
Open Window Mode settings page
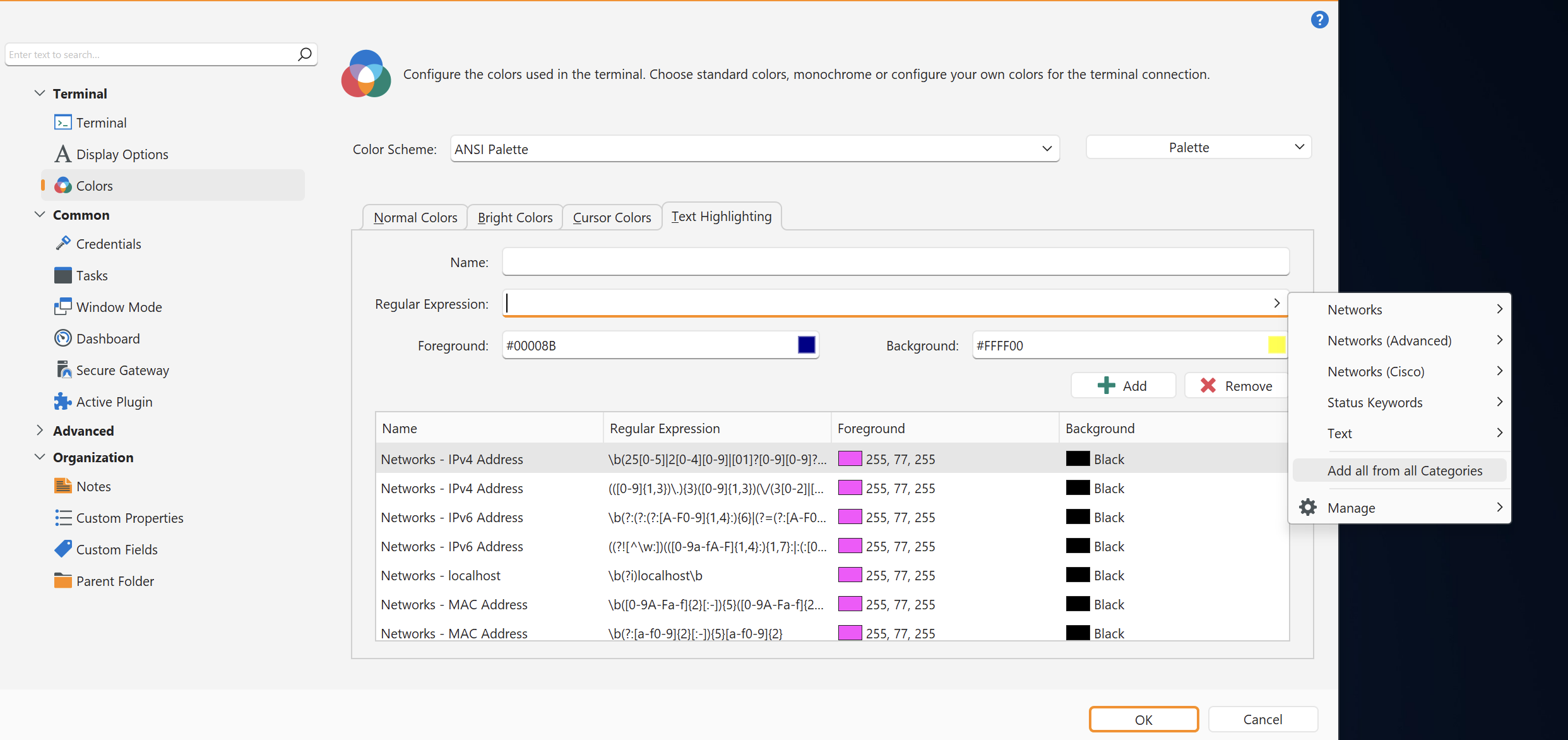coord(119,307)
